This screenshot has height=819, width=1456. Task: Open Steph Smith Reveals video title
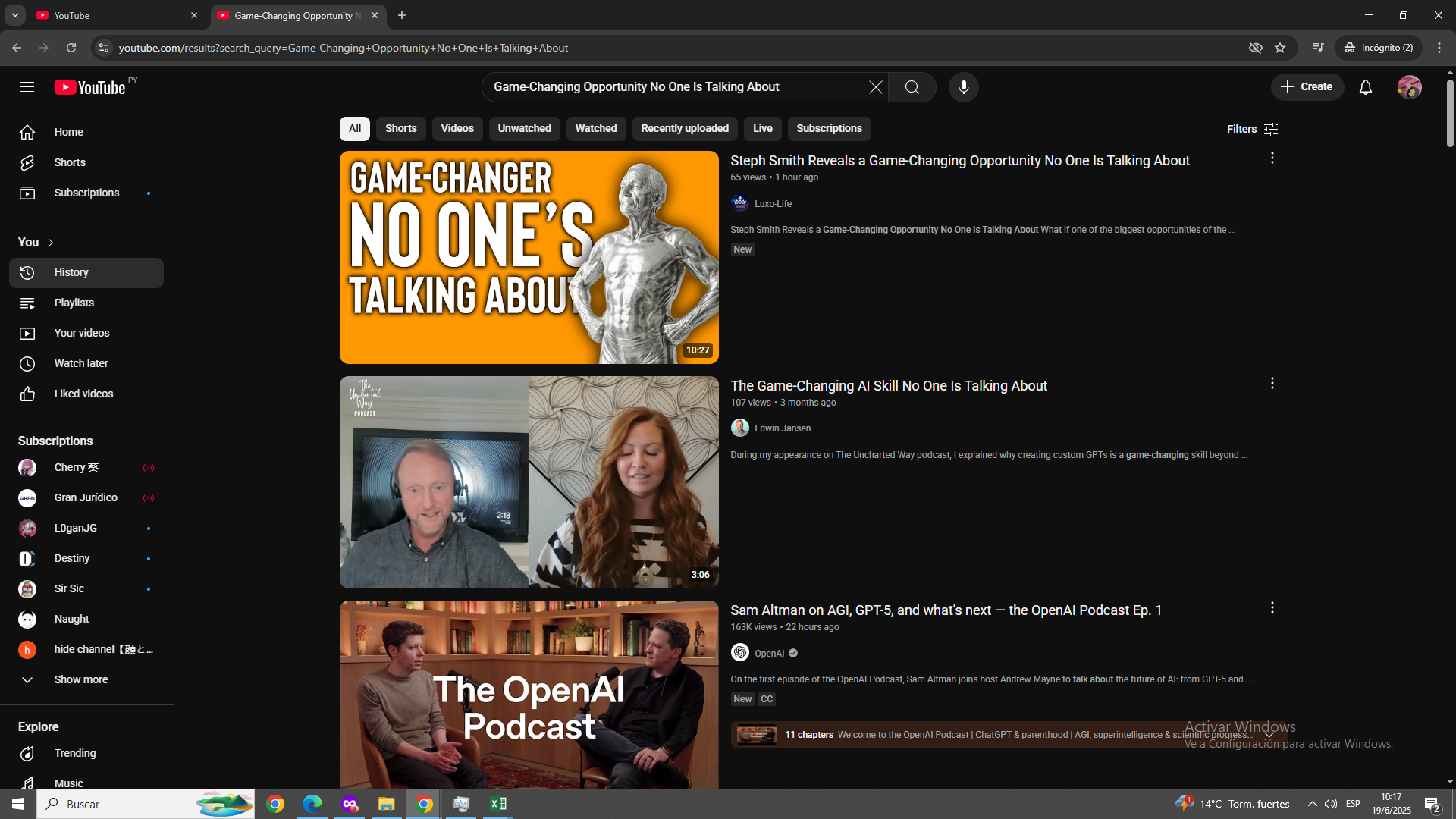(960, 161)
